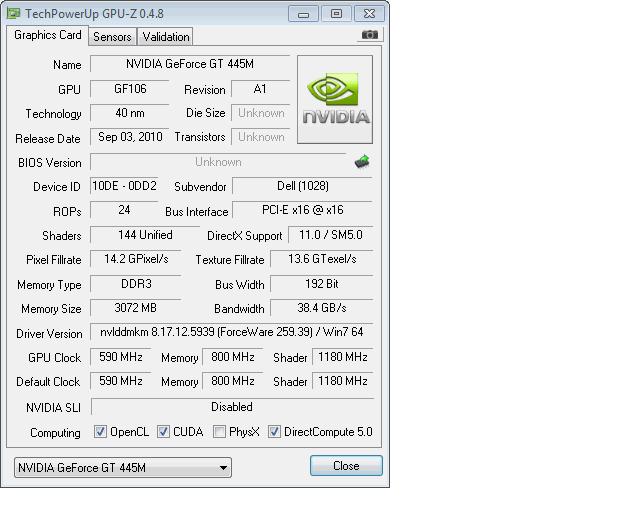Click Shaders field 144 Unified

coord(145,235)
